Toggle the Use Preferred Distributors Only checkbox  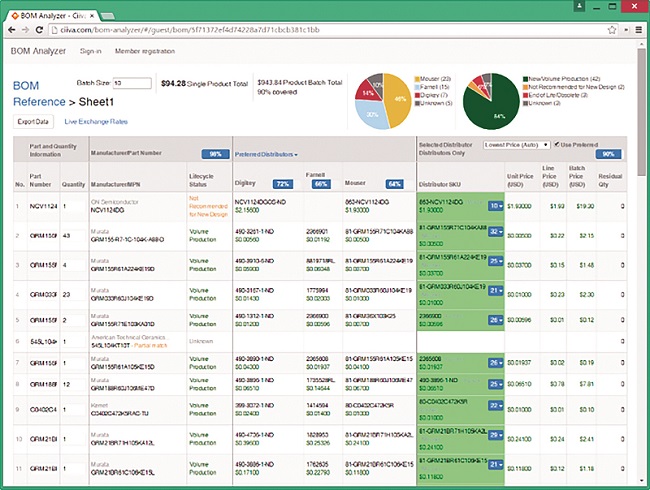point(557,144)
